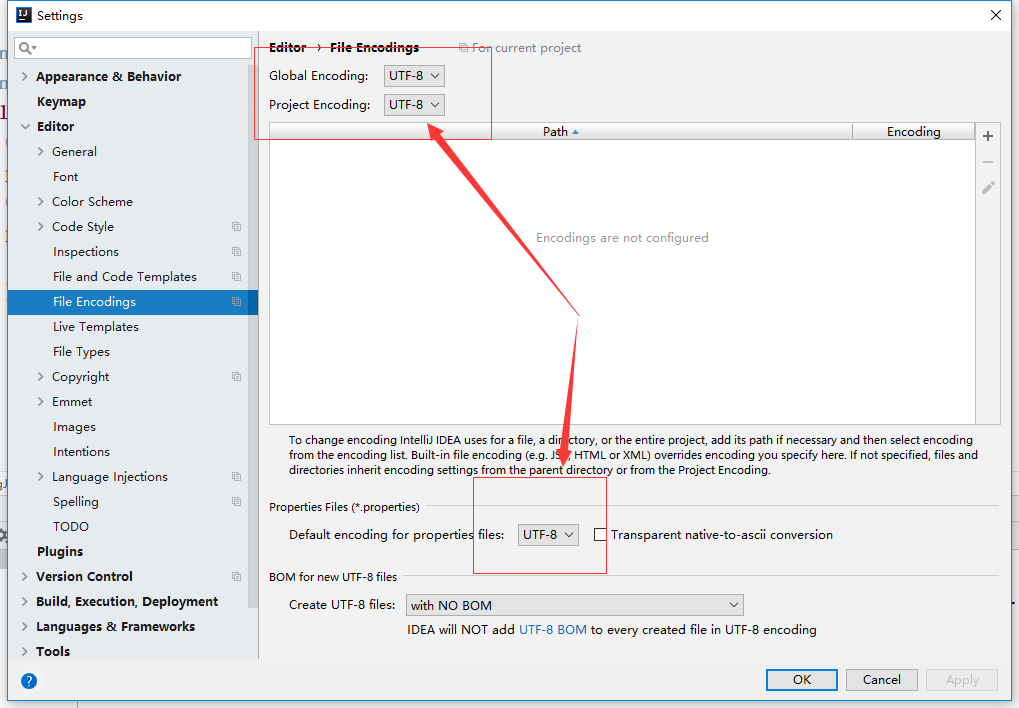
Task: Open the help question mark icon
Action: [x=29, y=680]
